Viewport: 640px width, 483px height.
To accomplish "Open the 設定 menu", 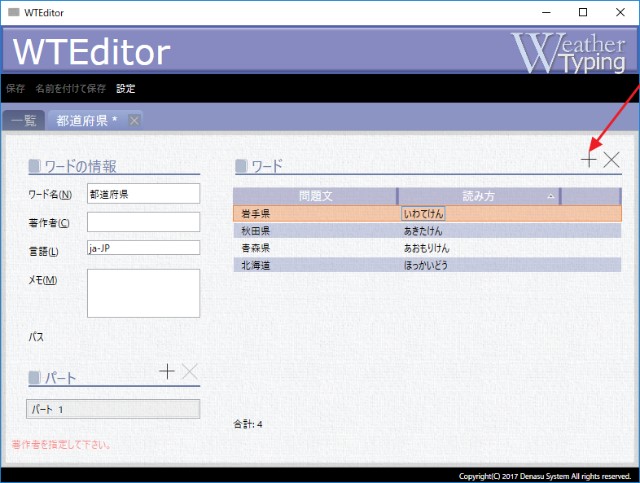I will [x=125, y=88].
